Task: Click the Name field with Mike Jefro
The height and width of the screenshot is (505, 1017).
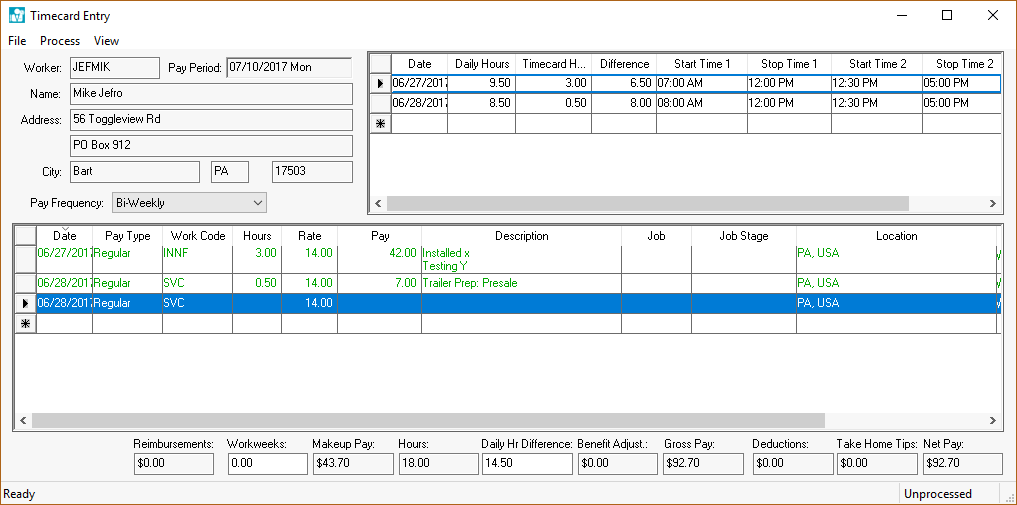Action: click(x=210, y=94)
